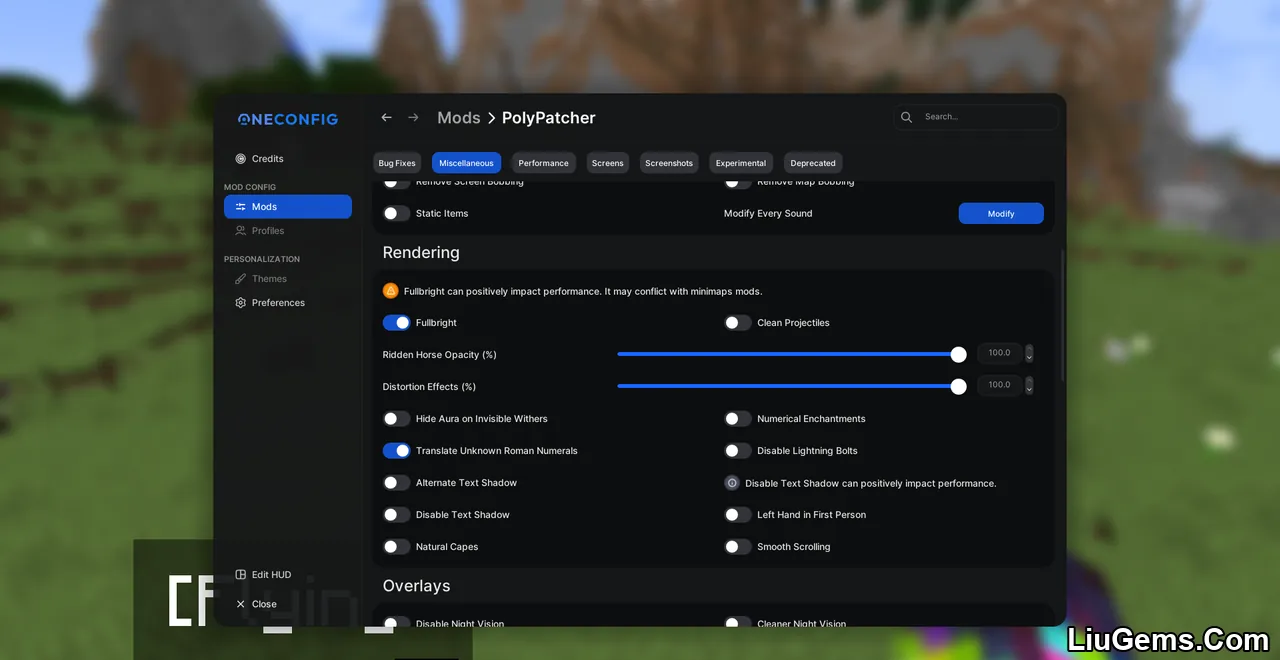Click Distortion Effects stepper arrows
The image size is (1280, 660).
click(1029, 386)
